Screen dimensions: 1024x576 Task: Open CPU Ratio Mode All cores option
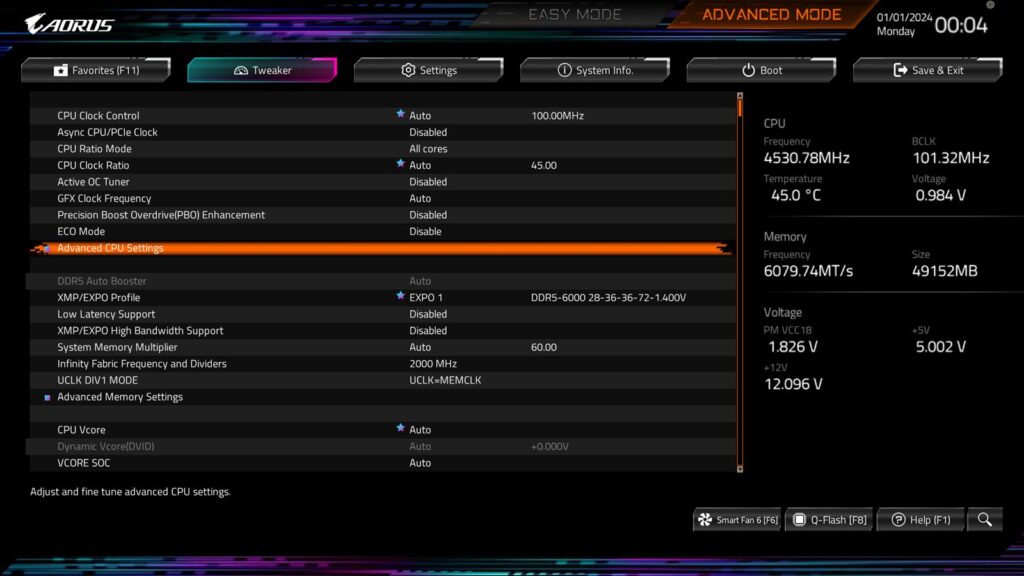tap(428, 149)
